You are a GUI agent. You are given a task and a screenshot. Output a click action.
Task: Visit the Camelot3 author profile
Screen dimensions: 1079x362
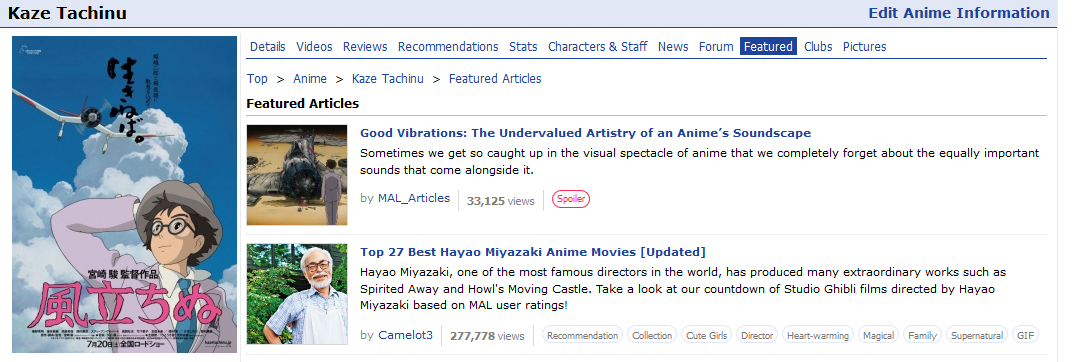point(405,335)
